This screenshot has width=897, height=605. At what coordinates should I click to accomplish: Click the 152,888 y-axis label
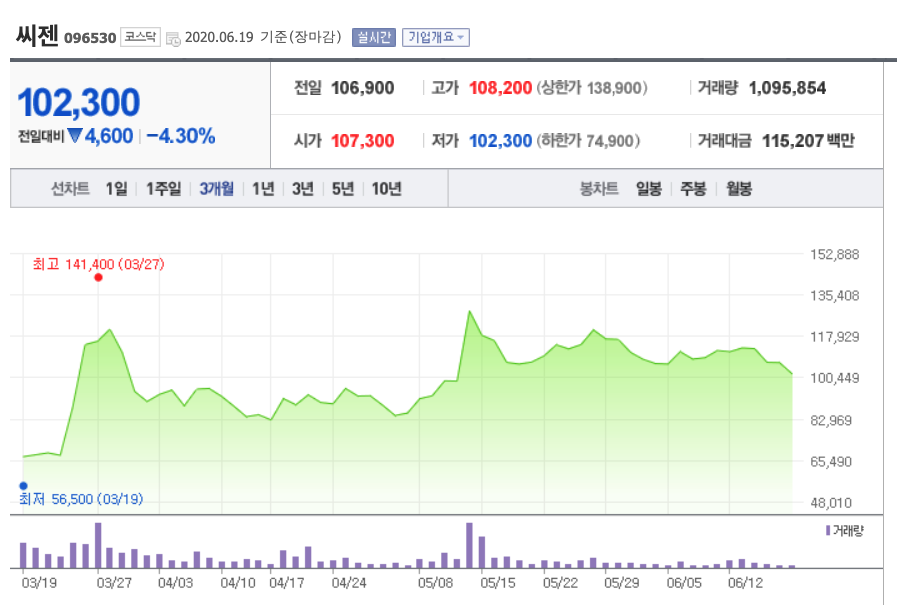click(x=835, y=254)
